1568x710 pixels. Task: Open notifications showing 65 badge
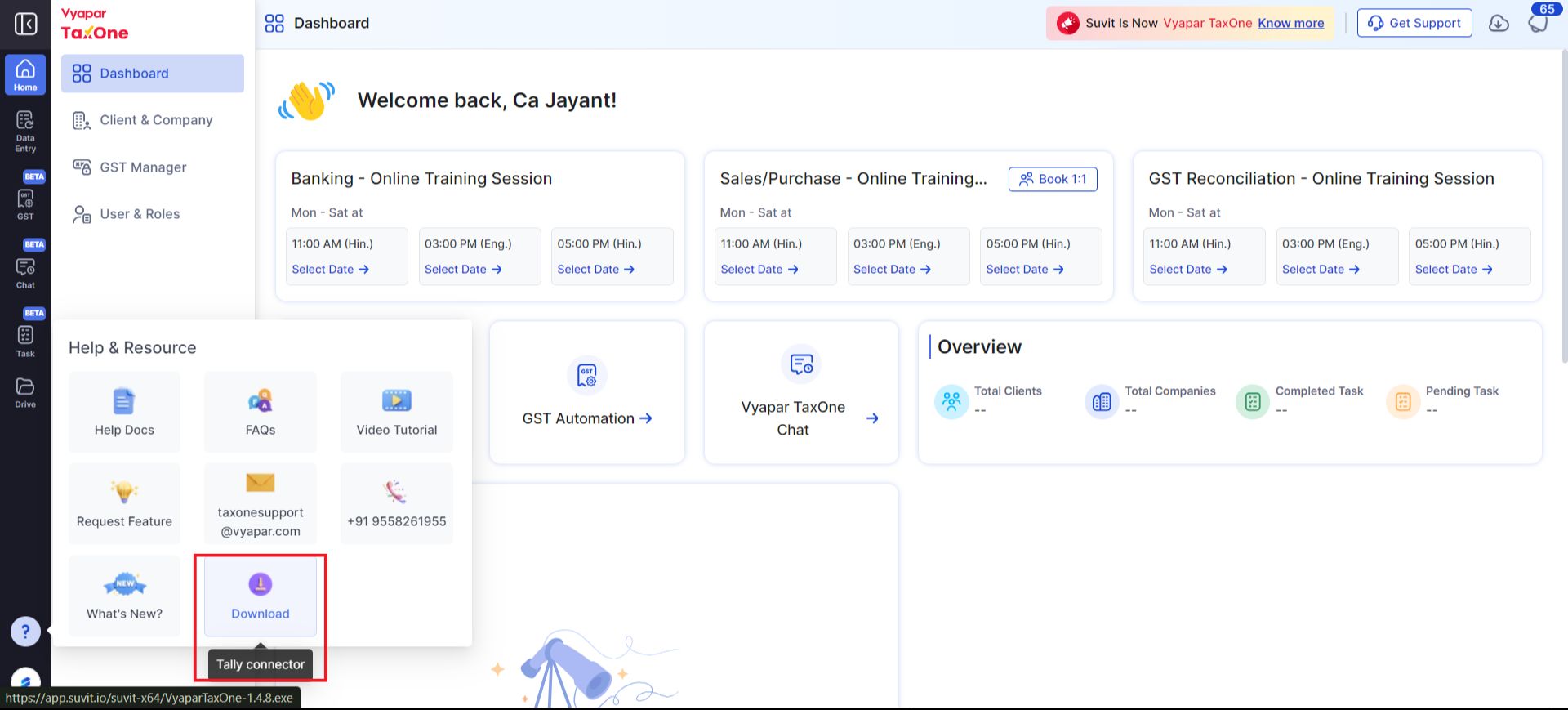point(1539,22)
